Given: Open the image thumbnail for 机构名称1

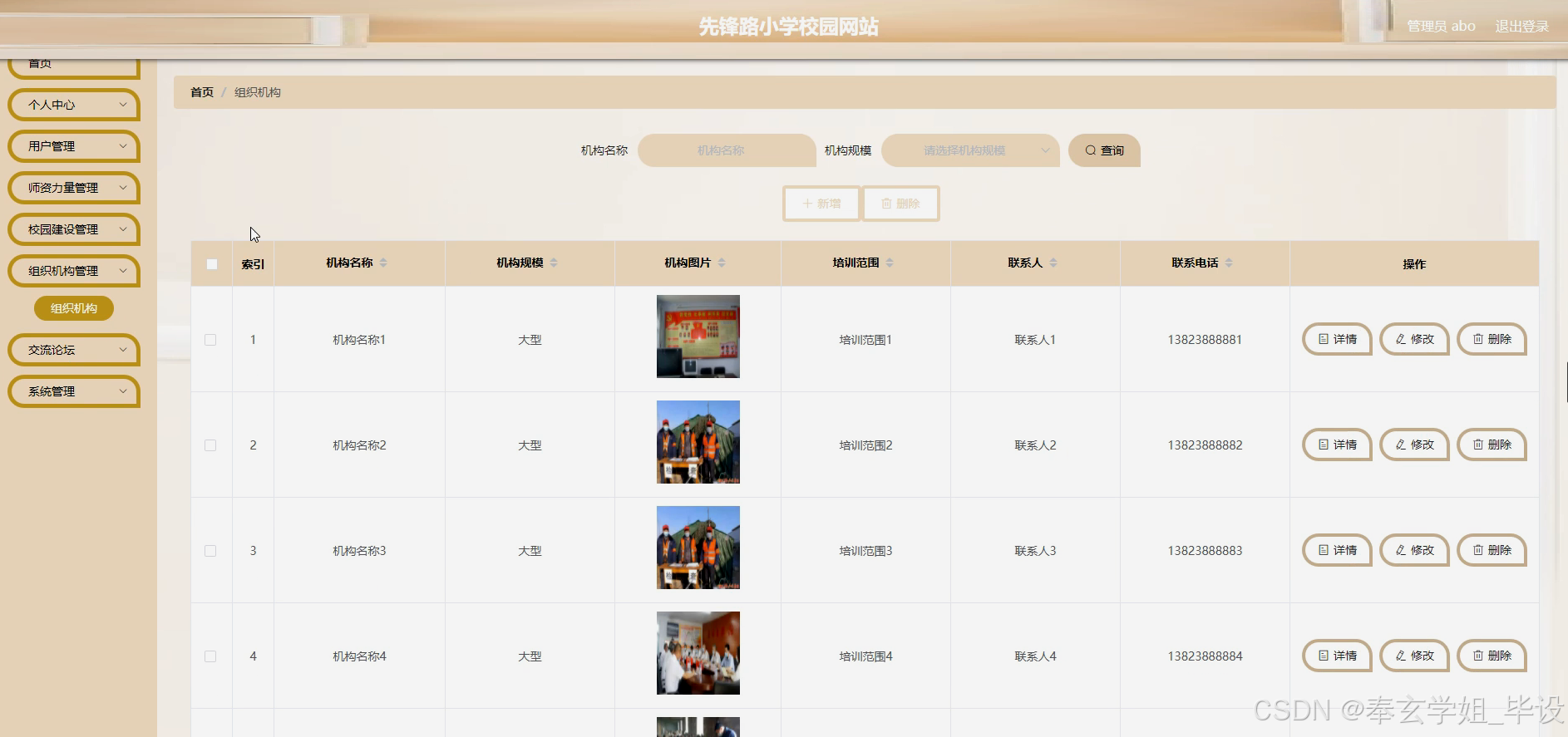Looking at the screenshot, I should click(x=698, y=337).
